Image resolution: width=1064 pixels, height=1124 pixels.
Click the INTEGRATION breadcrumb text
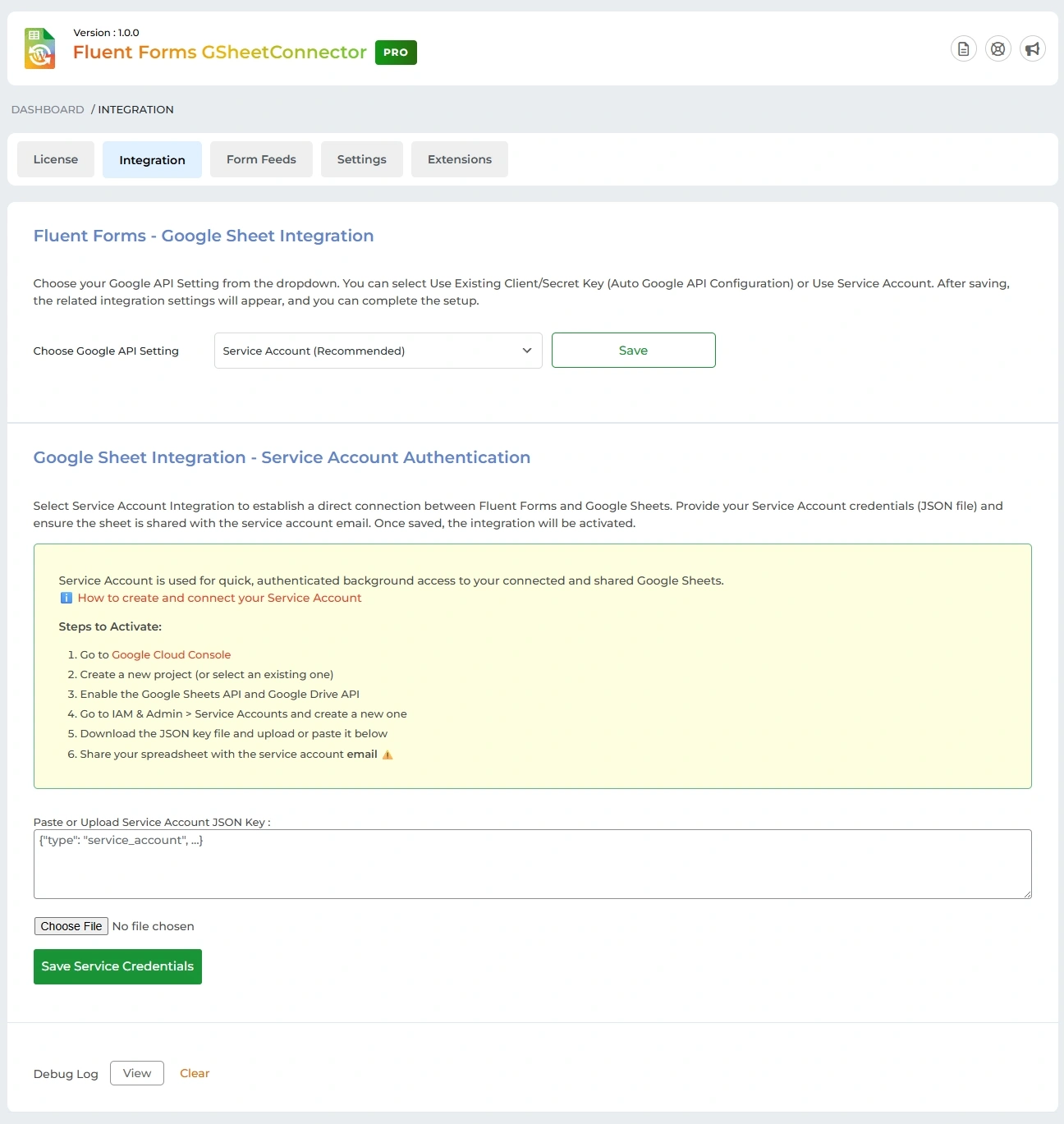pos(136,109)
